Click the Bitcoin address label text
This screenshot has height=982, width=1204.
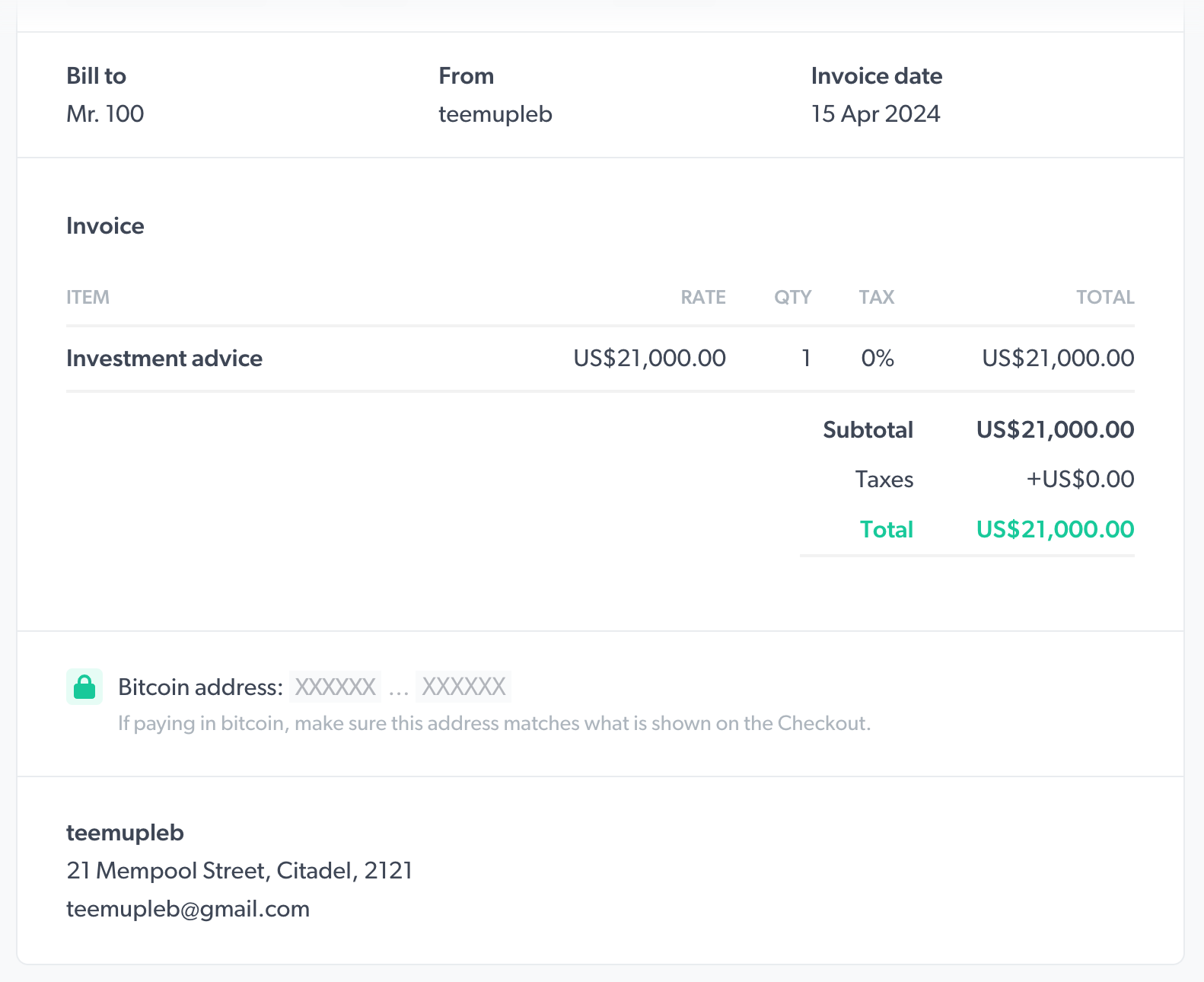[200, 687]
